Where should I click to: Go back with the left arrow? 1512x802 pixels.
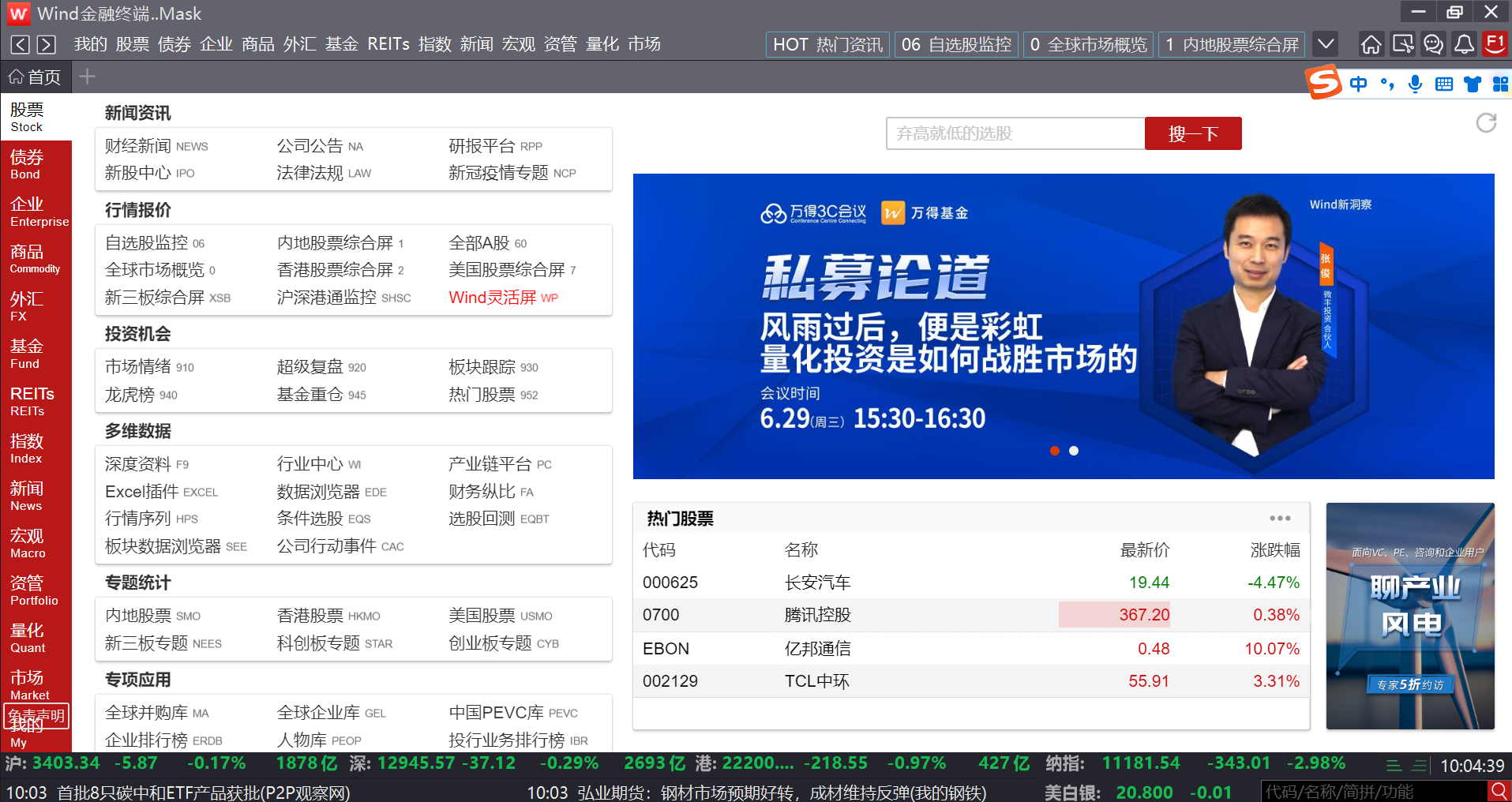[21, 45]
